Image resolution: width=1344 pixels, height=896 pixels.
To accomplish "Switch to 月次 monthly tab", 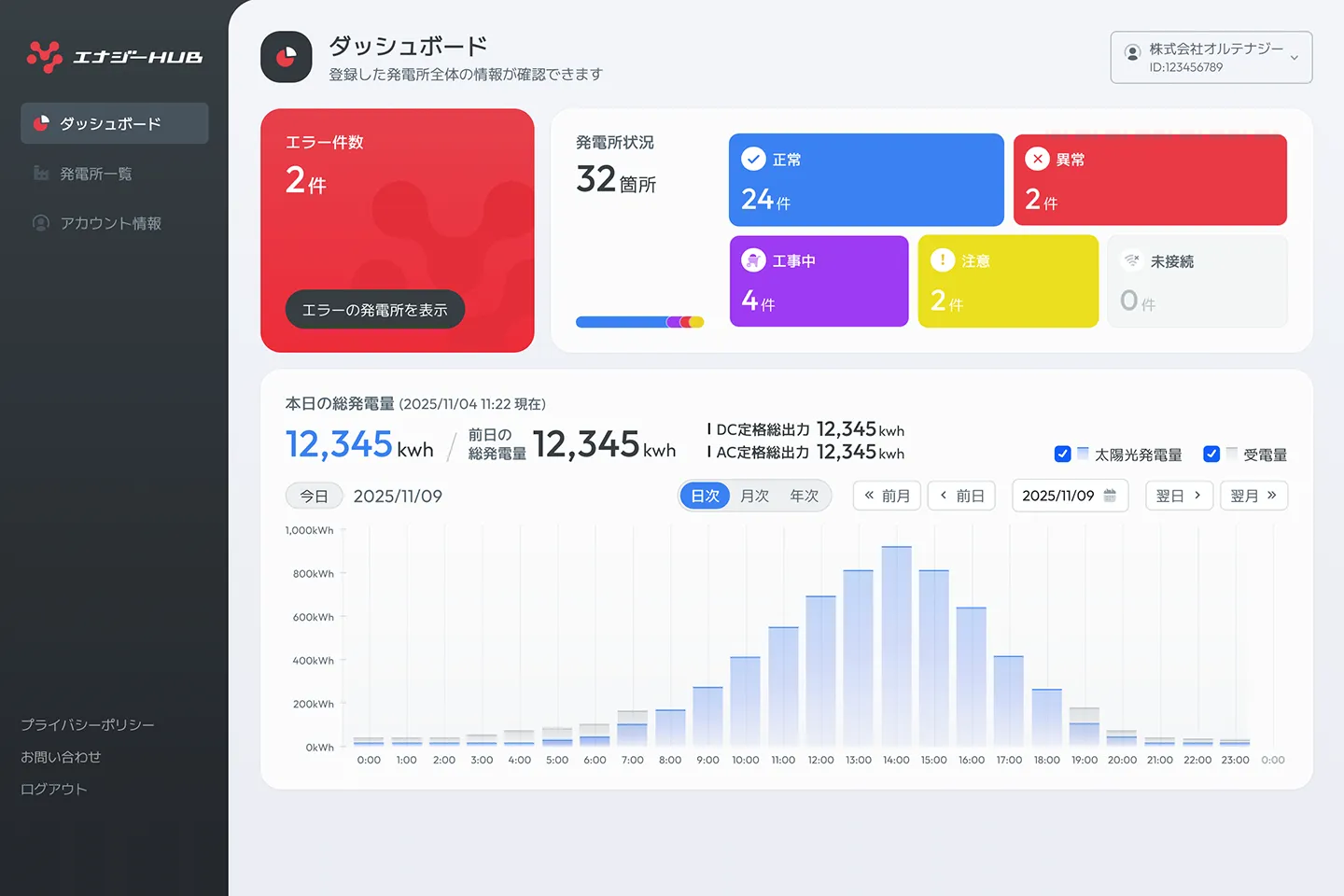I will (x=754, y=496).
